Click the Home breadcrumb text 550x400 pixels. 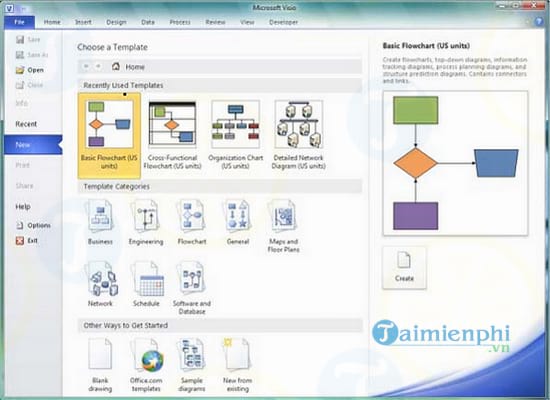coord(135,67)
